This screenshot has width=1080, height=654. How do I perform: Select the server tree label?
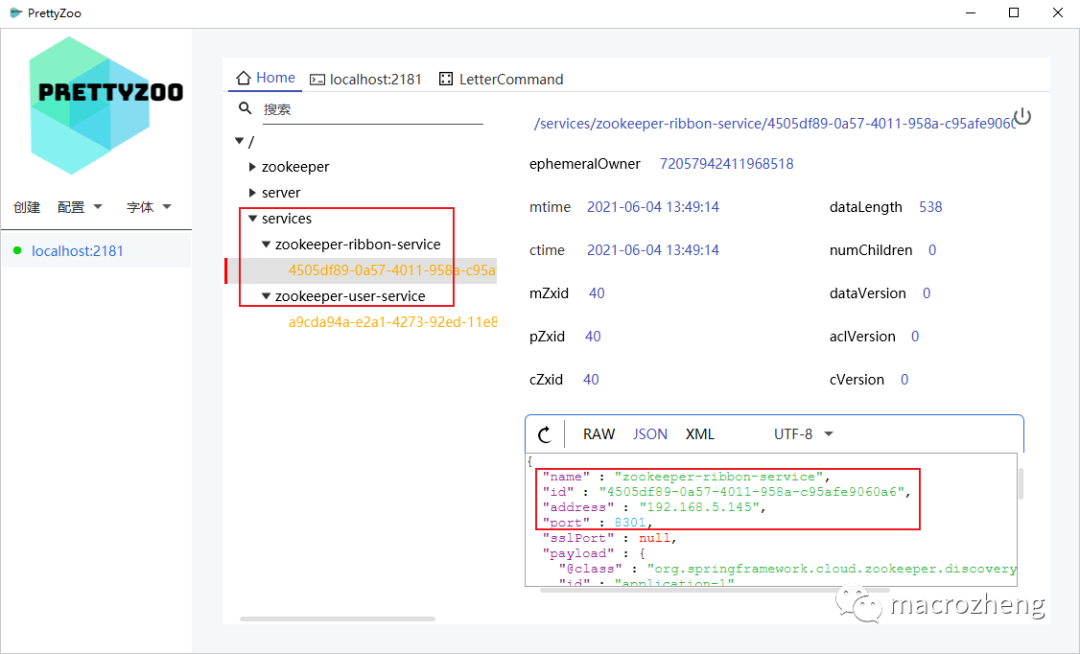(281, 193)
